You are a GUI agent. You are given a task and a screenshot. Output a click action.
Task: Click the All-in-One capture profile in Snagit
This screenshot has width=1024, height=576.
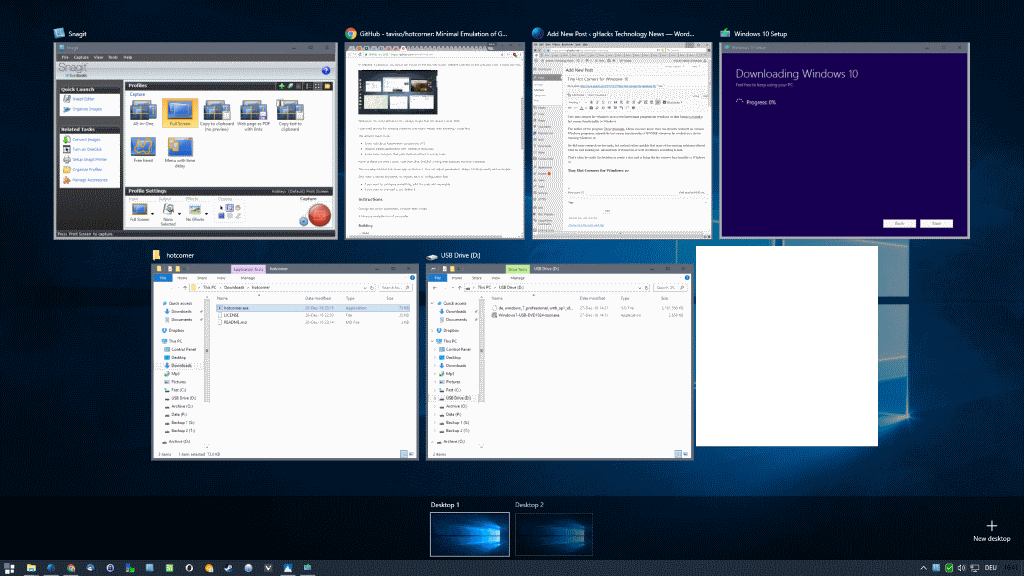[143, 113]
